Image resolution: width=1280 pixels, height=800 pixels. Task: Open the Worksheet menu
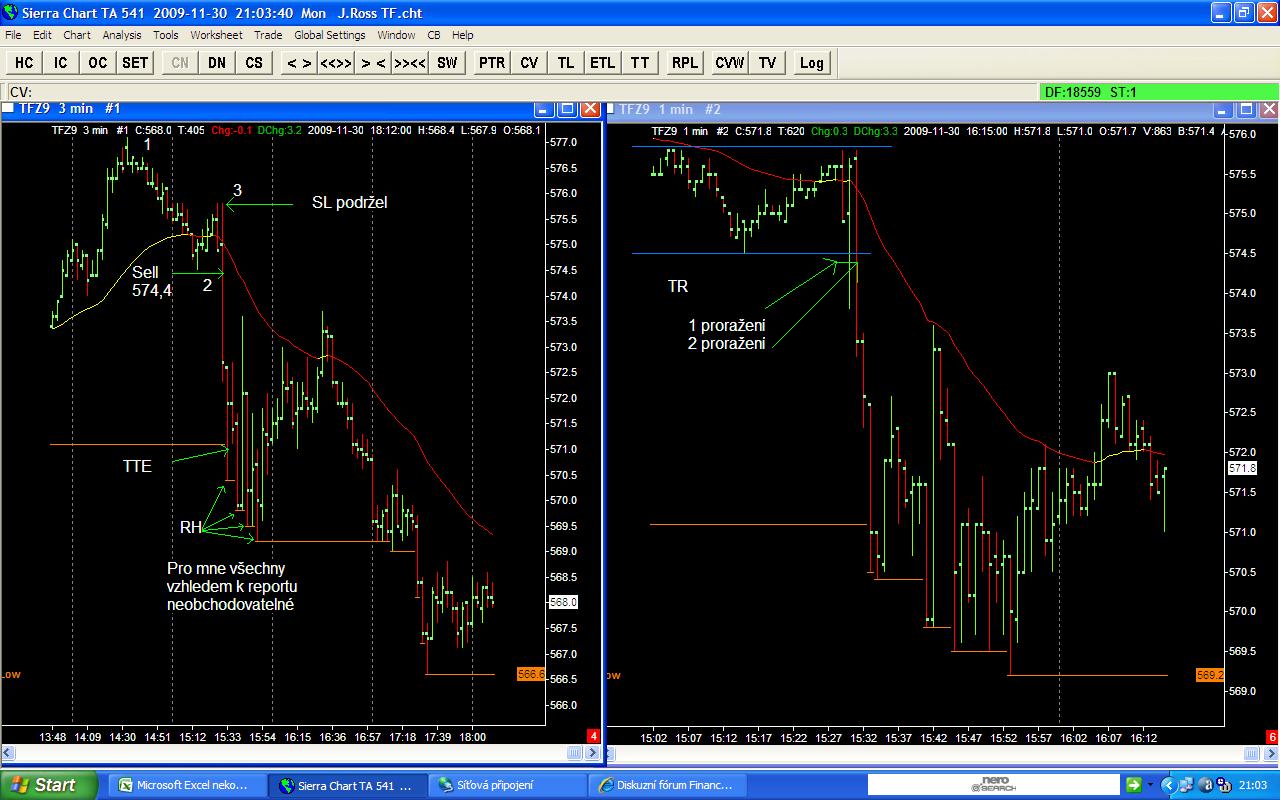(x=216, y=35)
